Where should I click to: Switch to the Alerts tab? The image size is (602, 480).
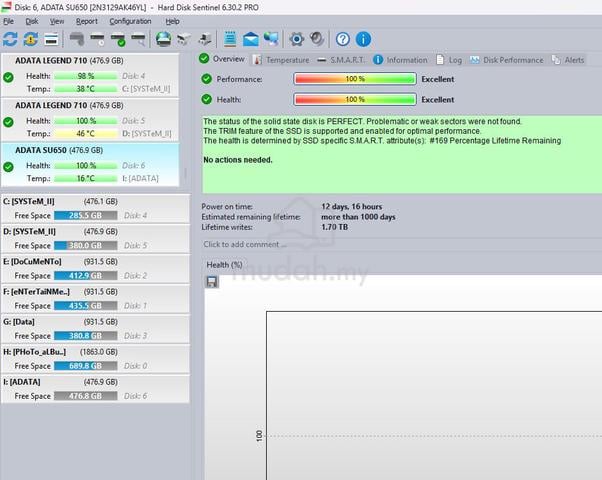tap(568, 60)
